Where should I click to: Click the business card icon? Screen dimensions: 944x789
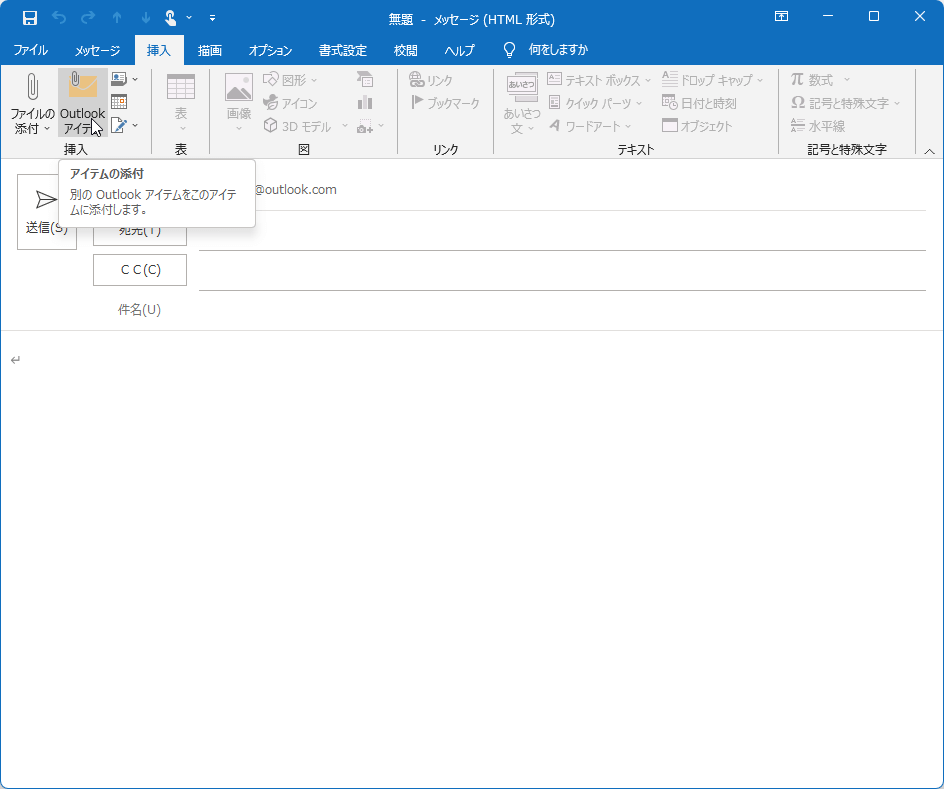click(x=119, y=79)
